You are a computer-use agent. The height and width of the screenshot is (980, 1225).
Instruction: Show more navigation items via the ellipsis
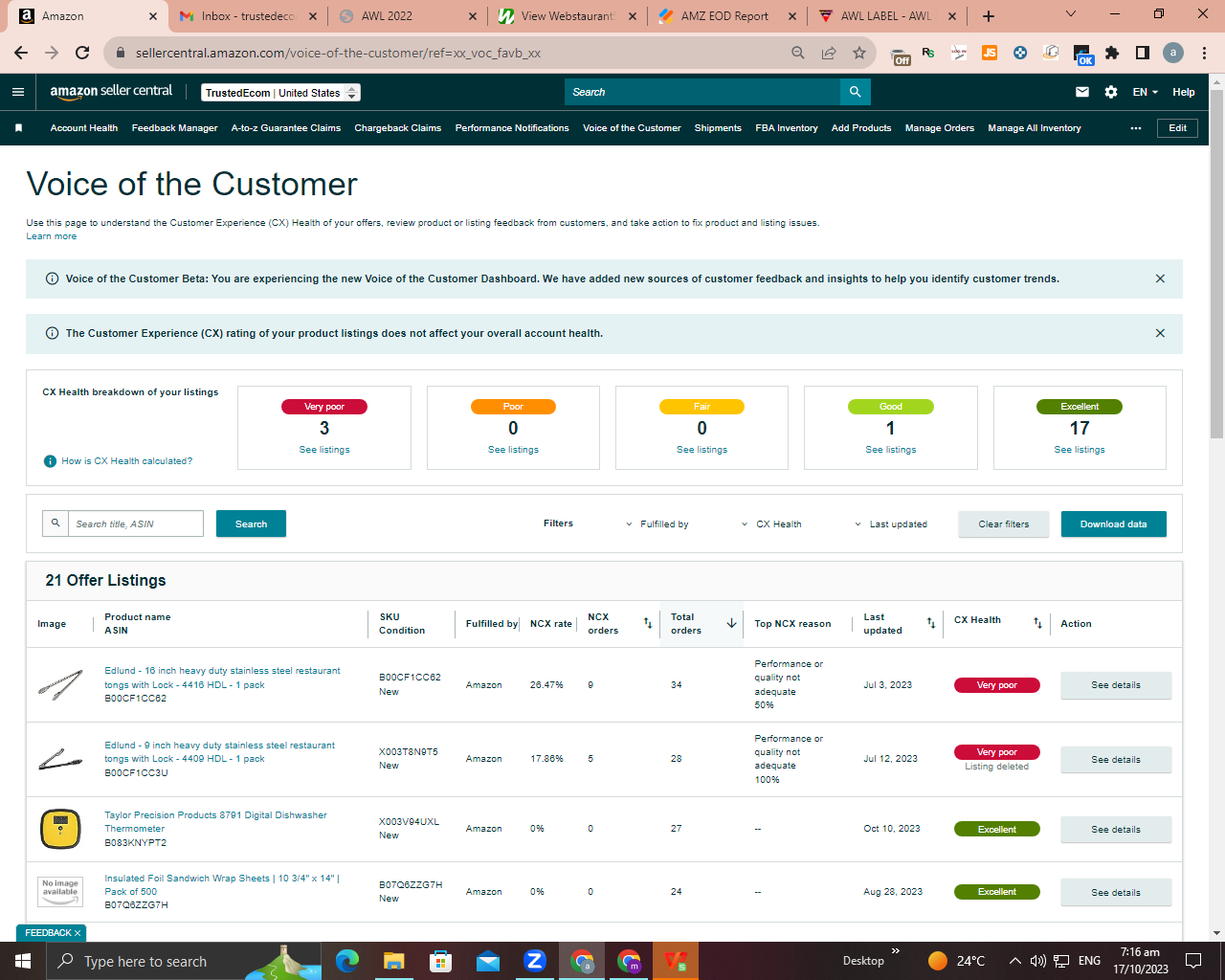point(1136,128)
